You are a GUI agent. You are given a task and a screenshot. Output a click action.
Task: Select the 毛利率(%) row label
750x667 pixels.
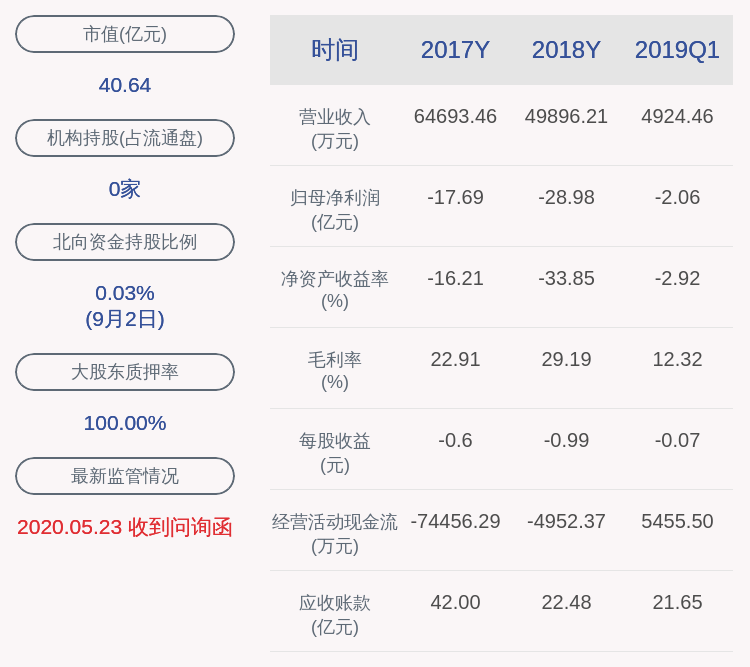(334, 371)
